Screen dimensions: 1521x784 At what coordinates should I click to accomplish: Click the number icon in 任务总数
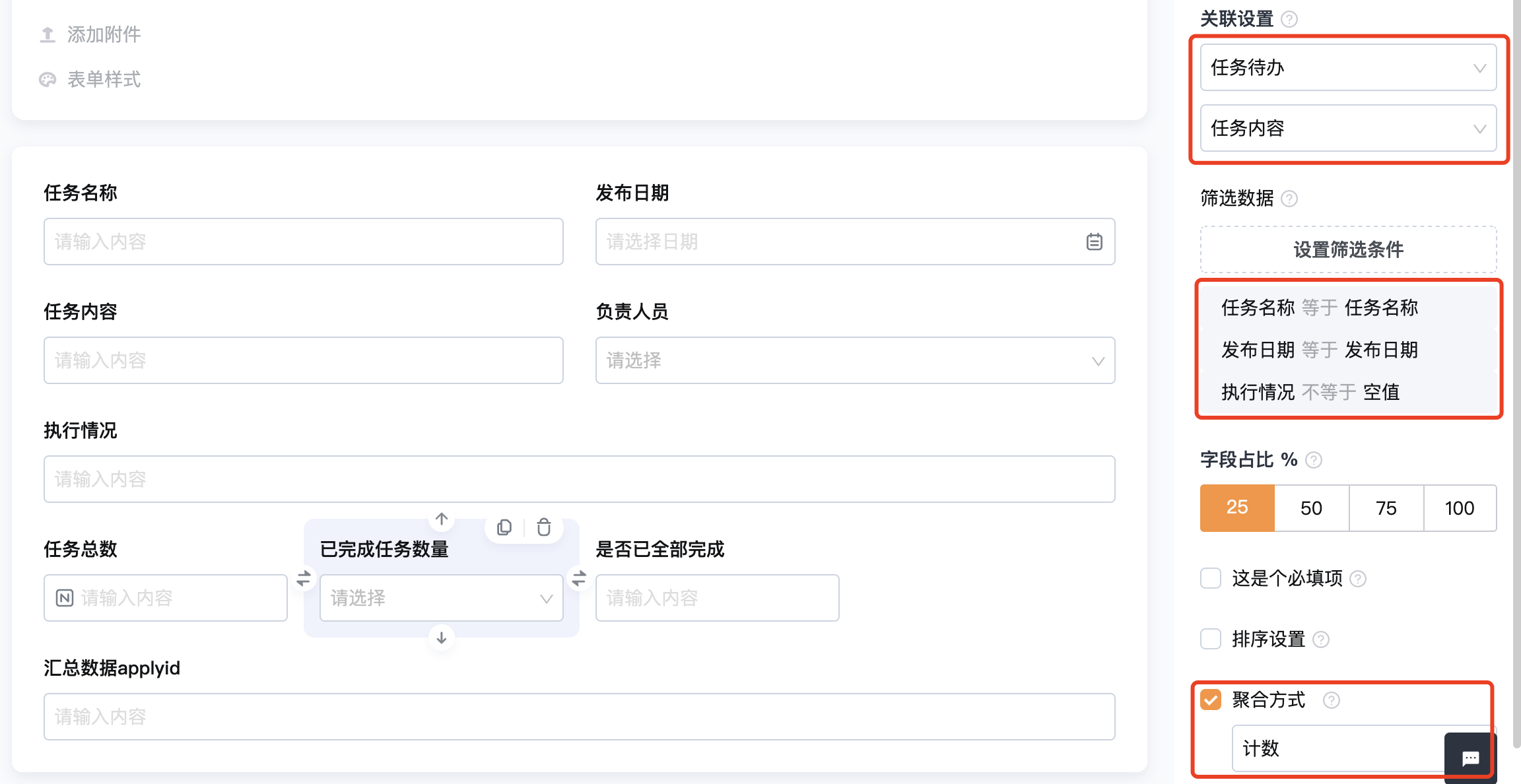(65, 598)
